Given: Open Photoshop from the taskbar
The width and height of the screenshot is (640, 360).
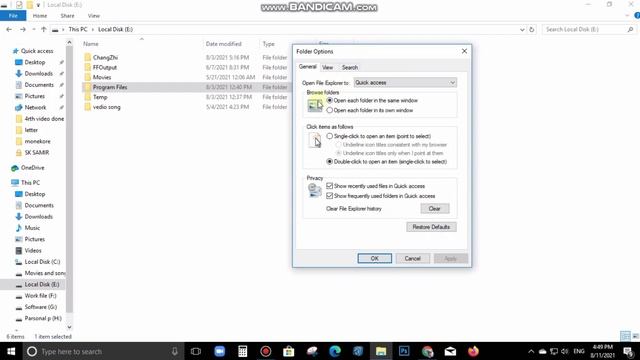Looking at the screenshot, I should (x=404, y=351).
